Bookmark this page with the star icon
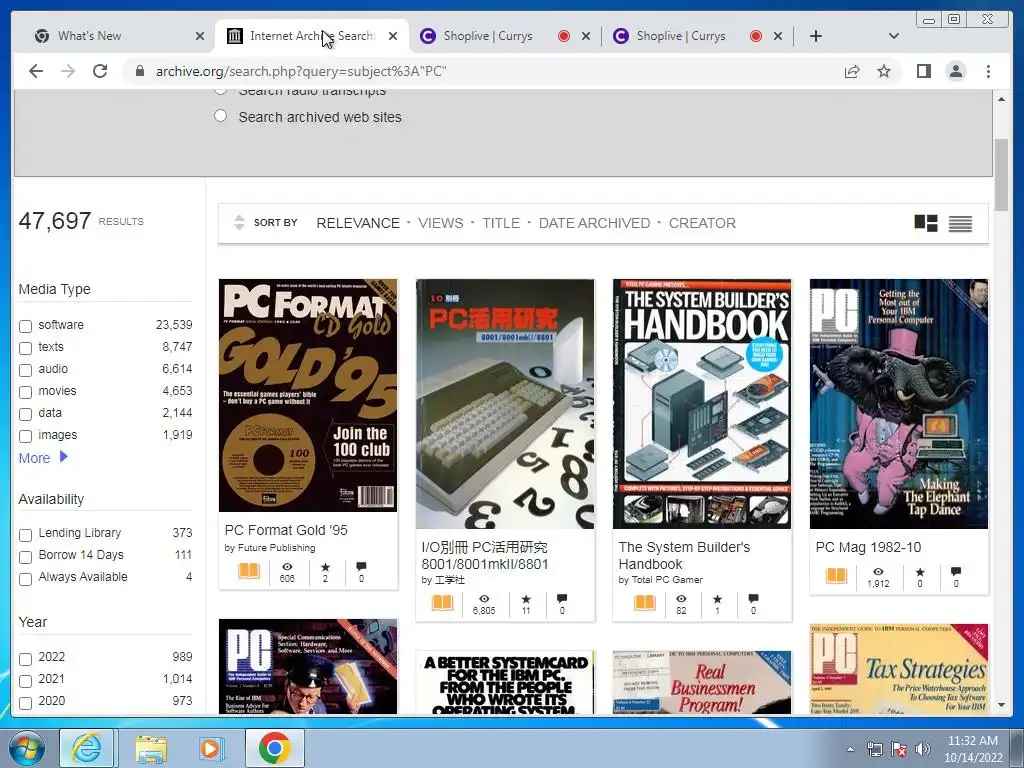Viewport: 1024px width, 768px height. (x=884, y=71)
